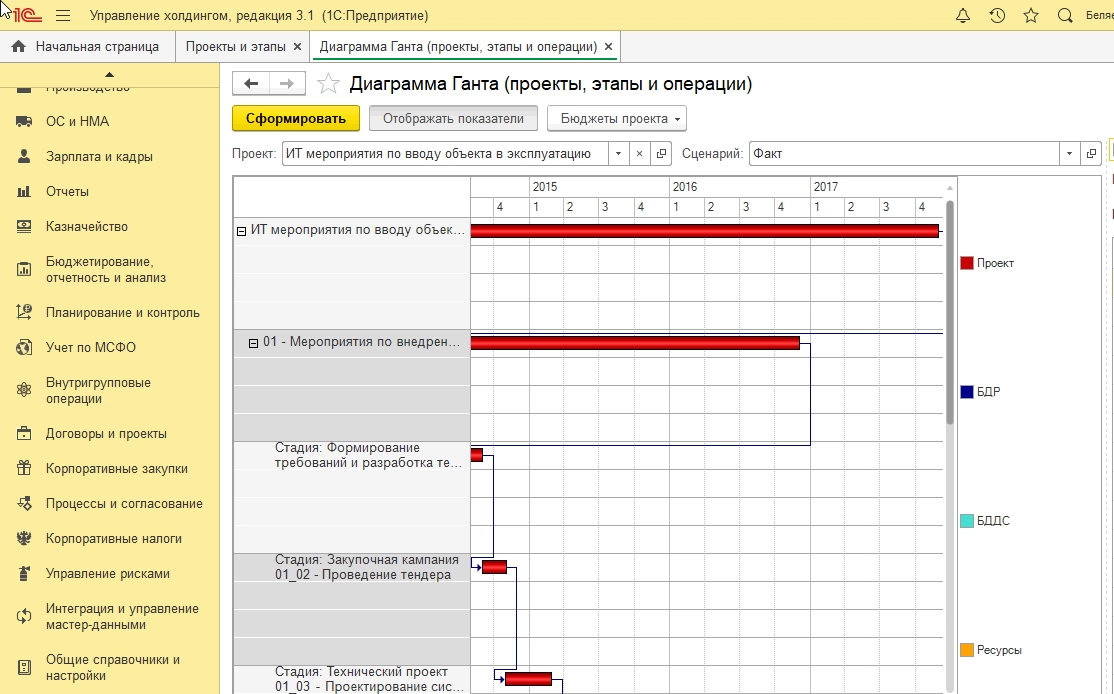This screenshot has height=694, width=1114.
Task: Open notifications bell
Action: tap(963, 15)
